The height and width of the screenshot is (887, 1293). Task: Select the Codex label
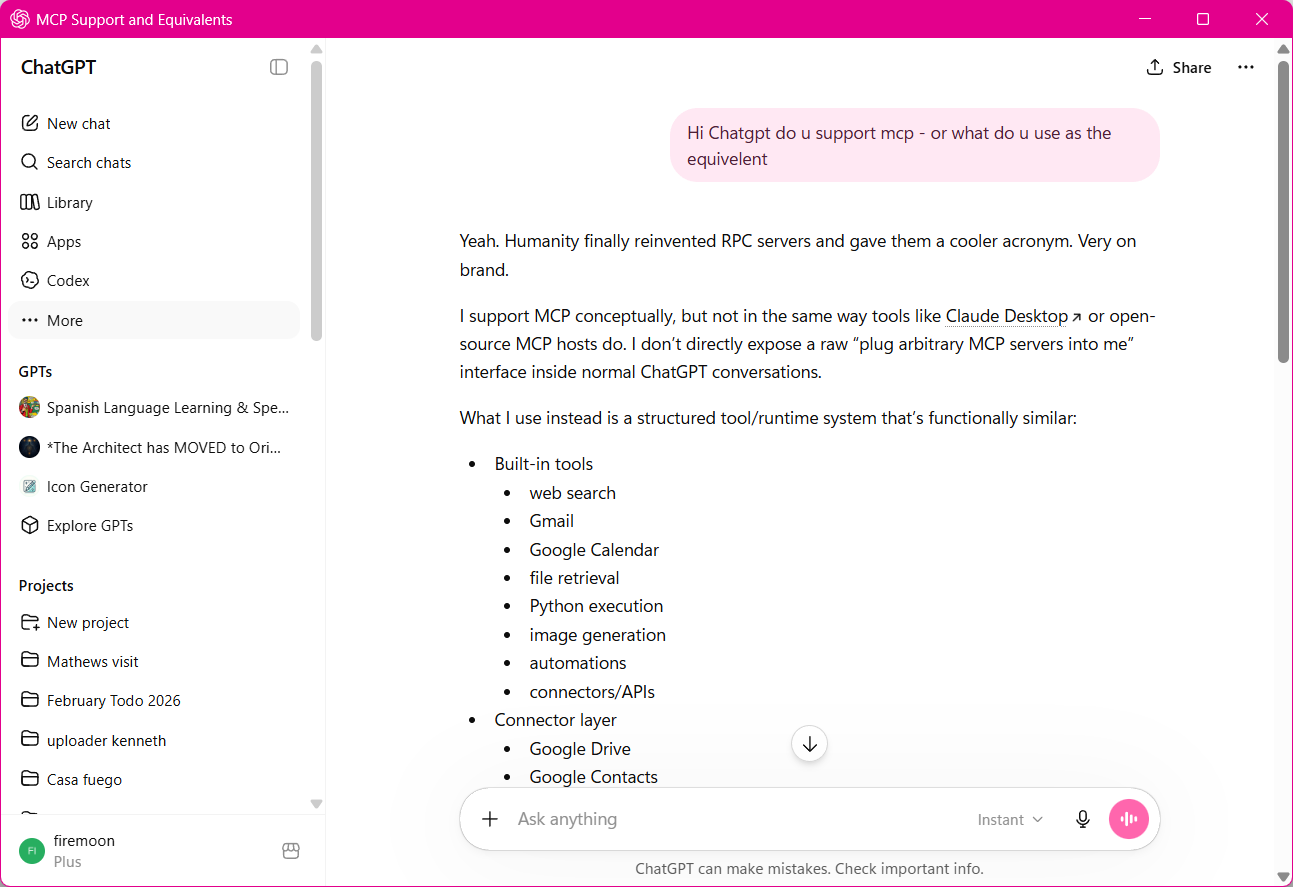[x=68, y=280]
